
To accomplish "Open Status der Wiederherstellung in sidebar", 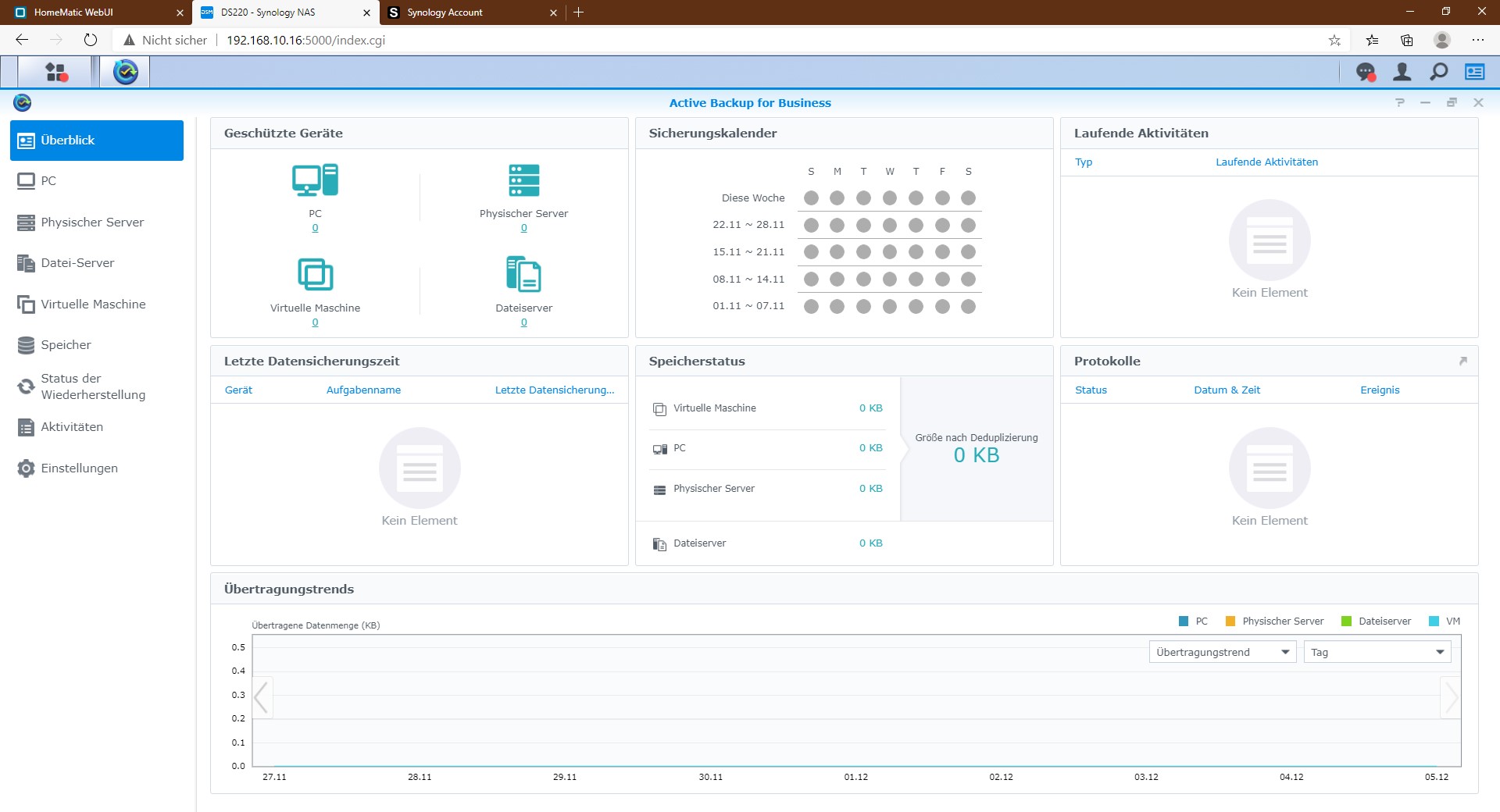I will pyautogui.click(x=97, y=386).
